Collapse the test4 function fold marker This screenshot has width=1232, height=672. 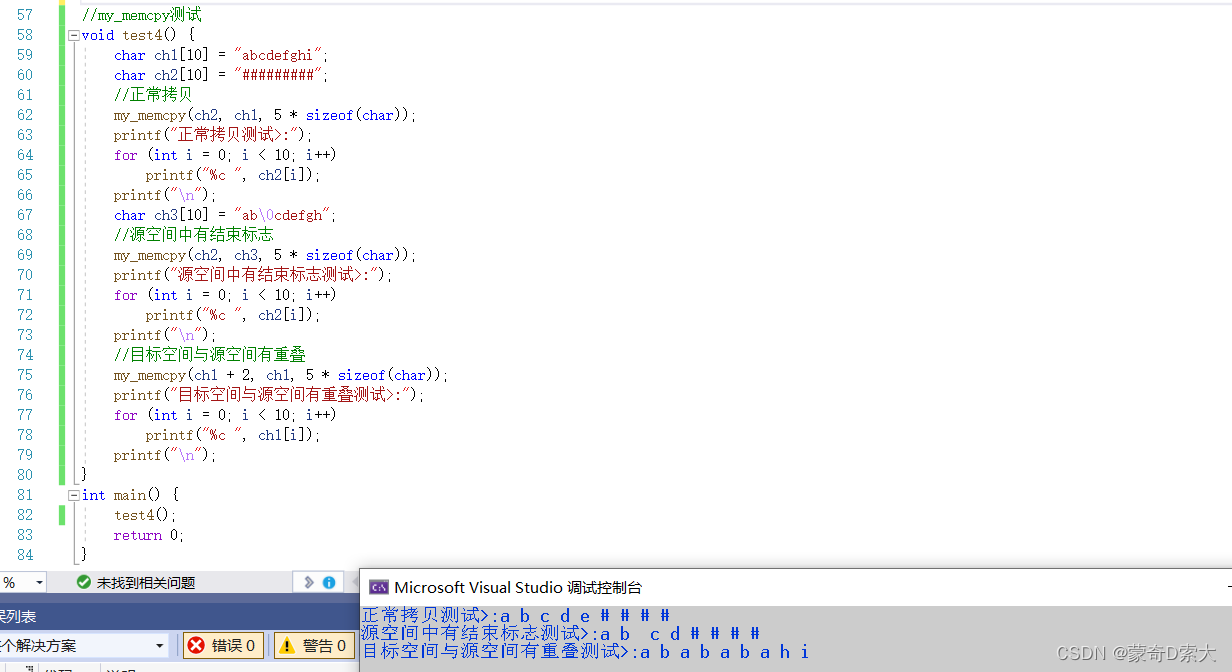pos(73,35)
